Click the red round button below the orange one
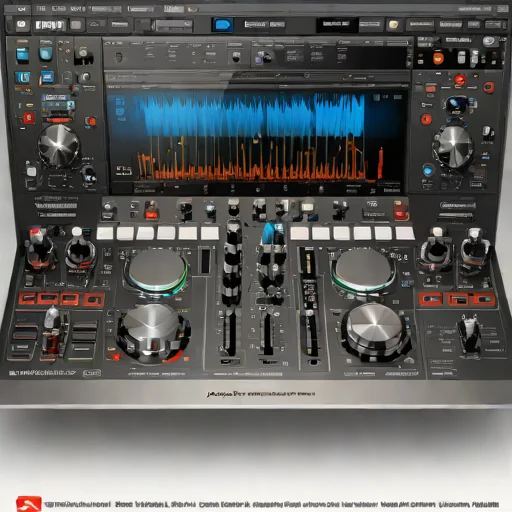Image resolution: width=512 pixels, height=512 pixels. click(460, 80)
